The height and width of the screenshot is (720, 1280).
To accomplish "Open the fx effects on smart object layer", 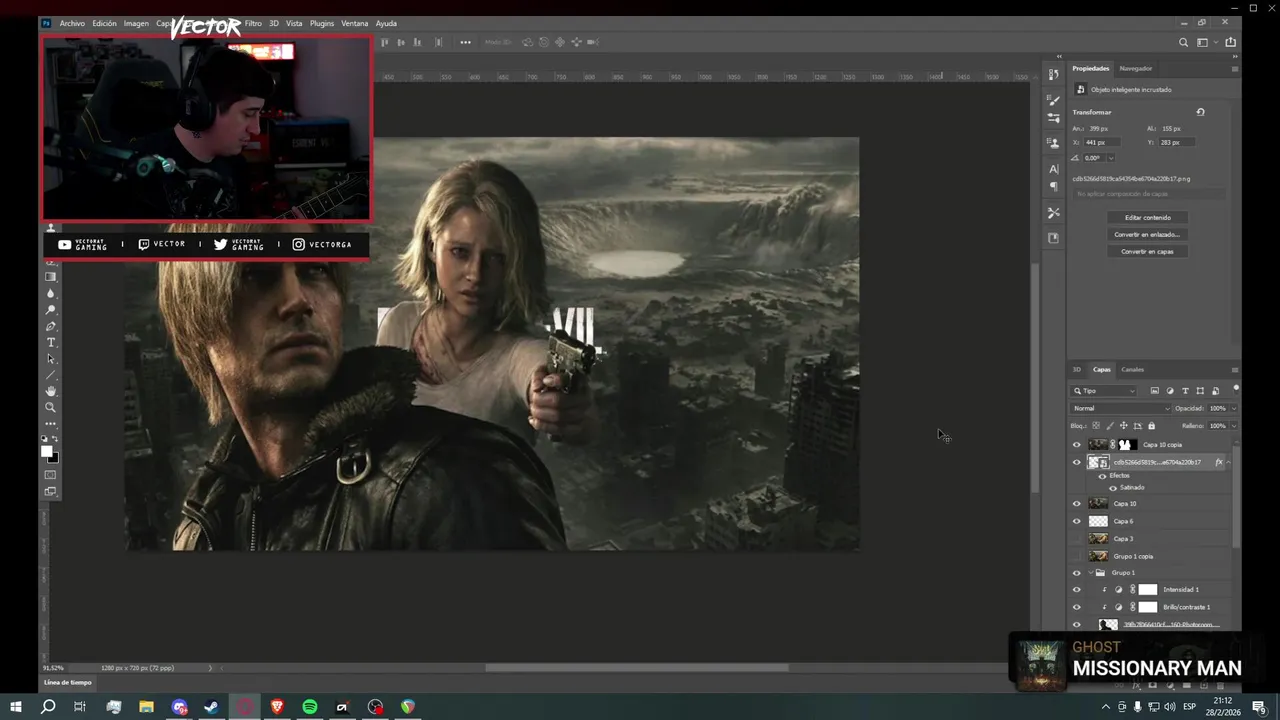I will 1218,462.
